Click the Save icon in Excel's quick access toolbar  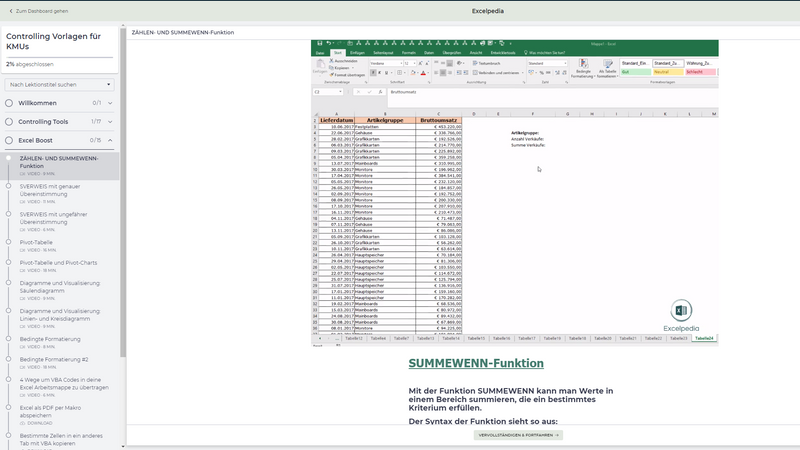(320, 43)
